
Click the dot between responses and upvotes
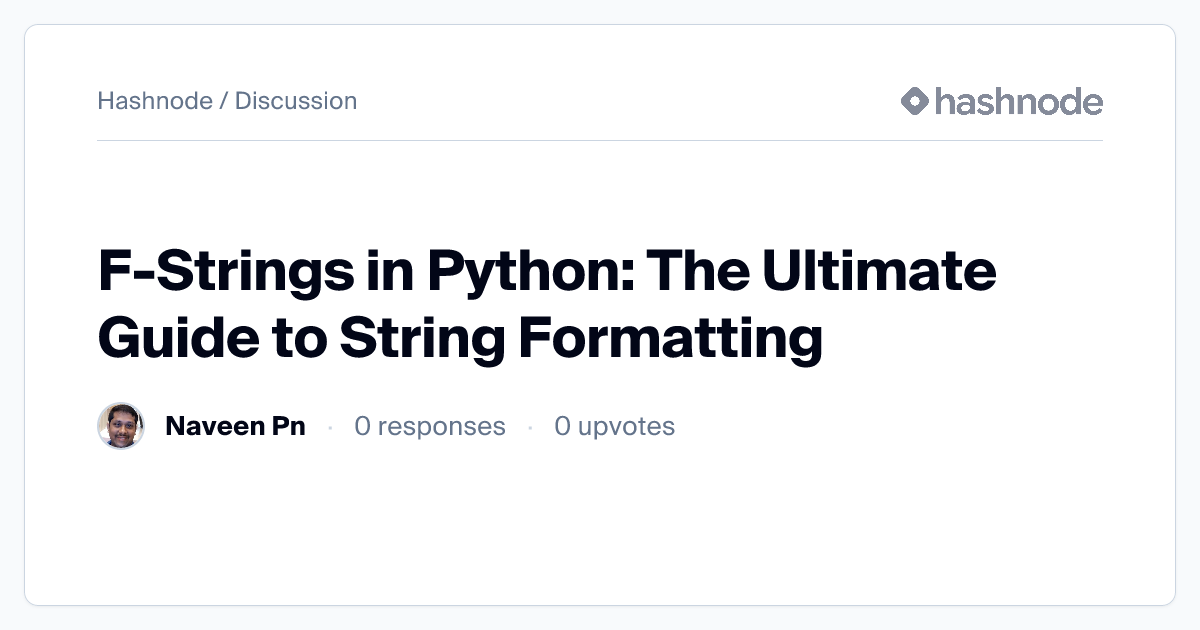point(530,428)
